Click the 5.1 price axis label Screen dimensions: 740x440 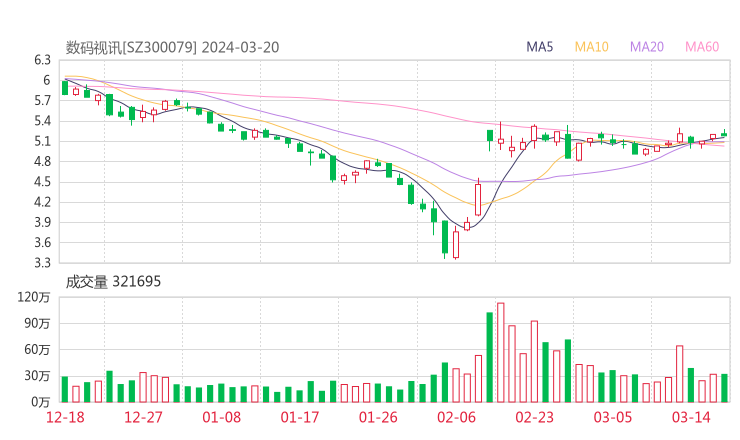click(42, 141)
